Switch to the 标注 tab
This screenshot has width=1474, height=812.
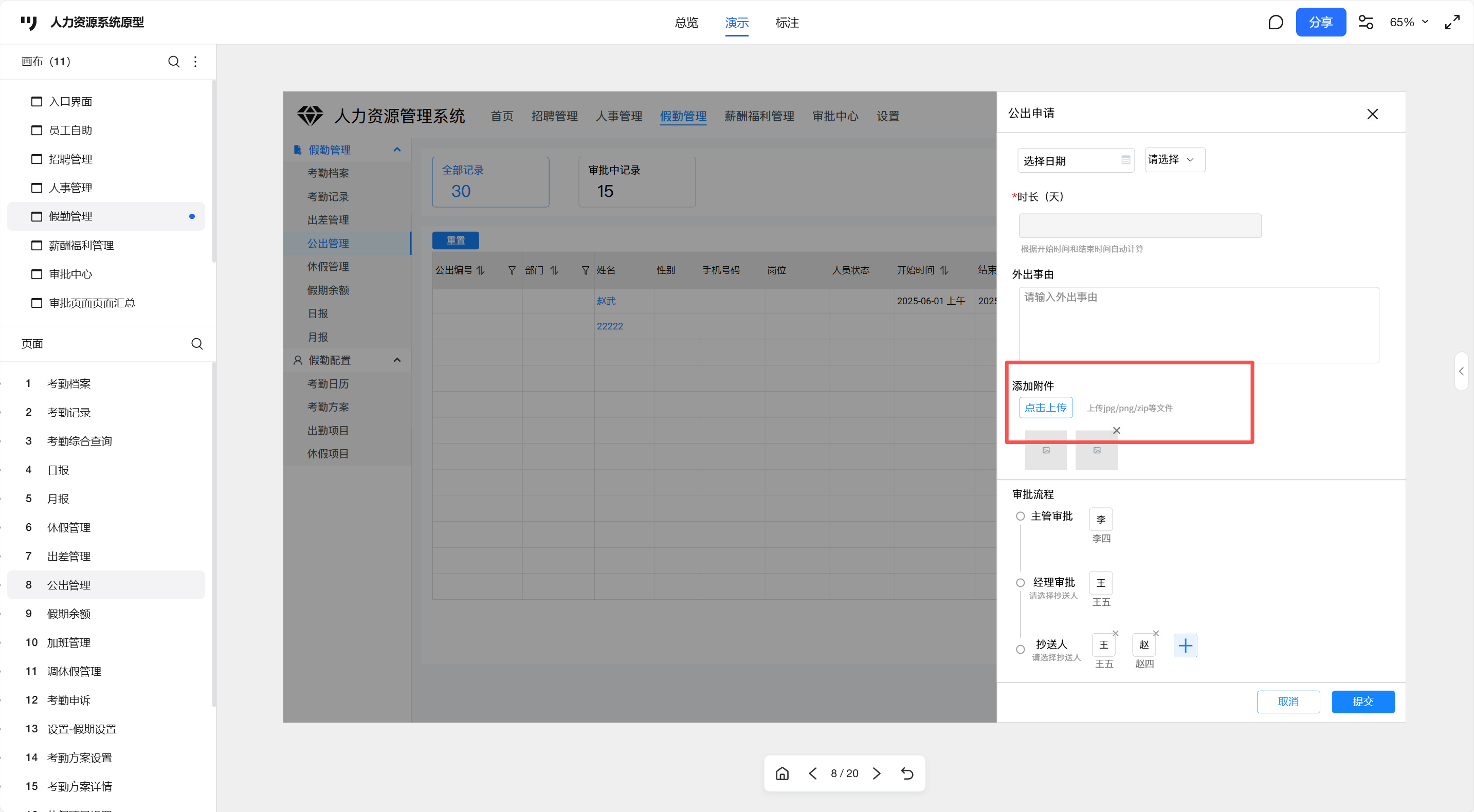[787, 23]
